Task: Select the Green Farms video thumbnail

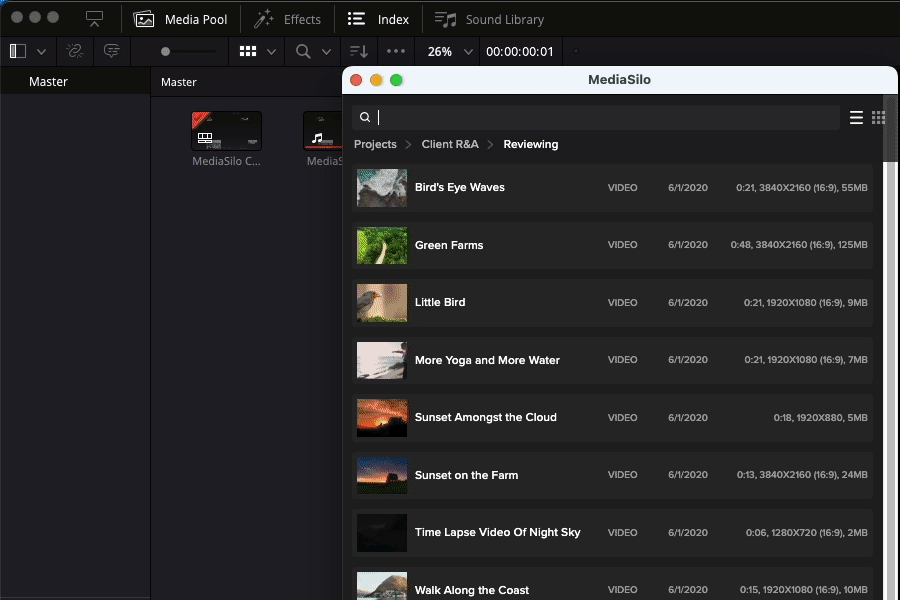Action: coord(381,244)
